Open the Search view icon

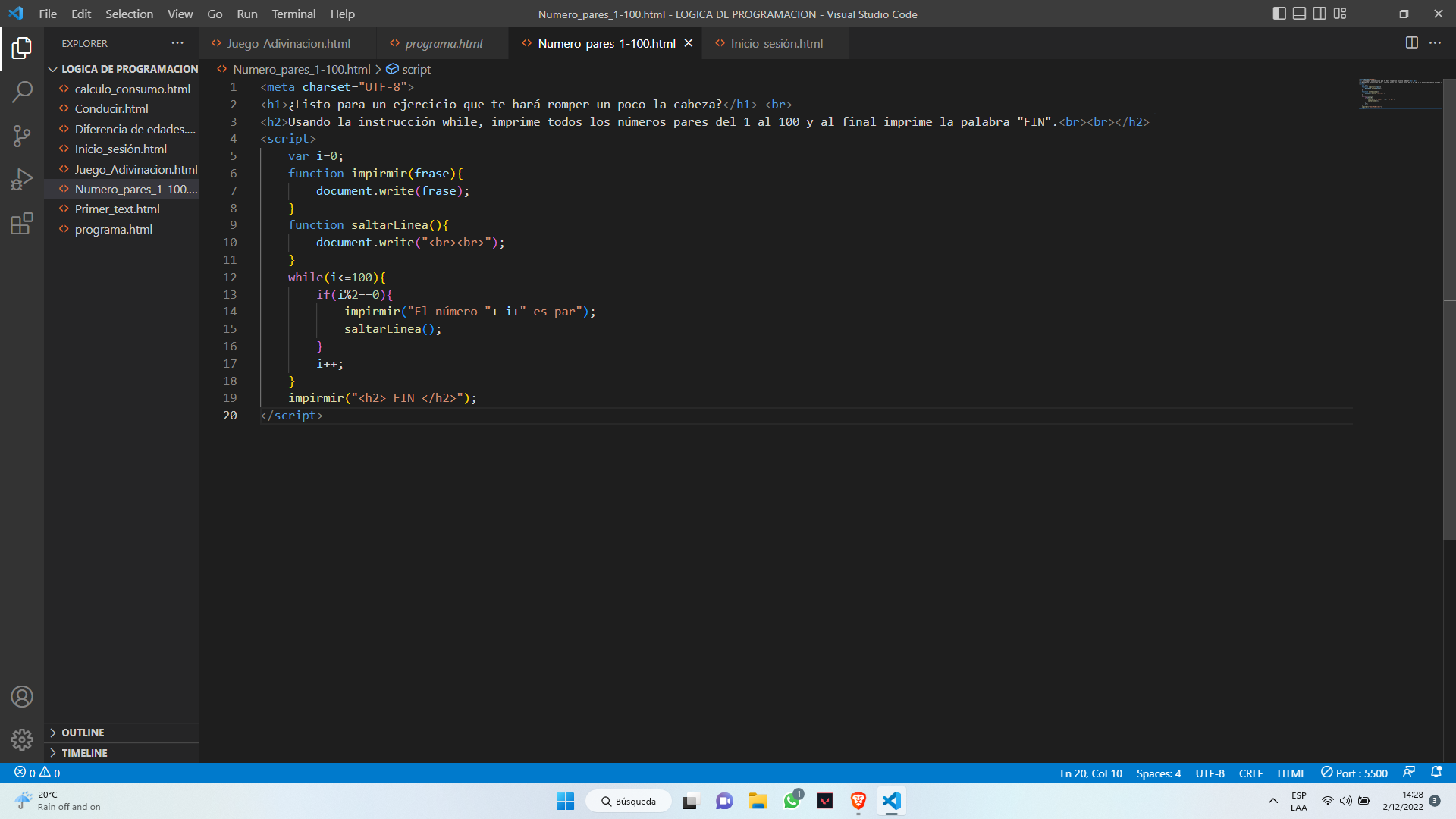[x=22, y=92]
